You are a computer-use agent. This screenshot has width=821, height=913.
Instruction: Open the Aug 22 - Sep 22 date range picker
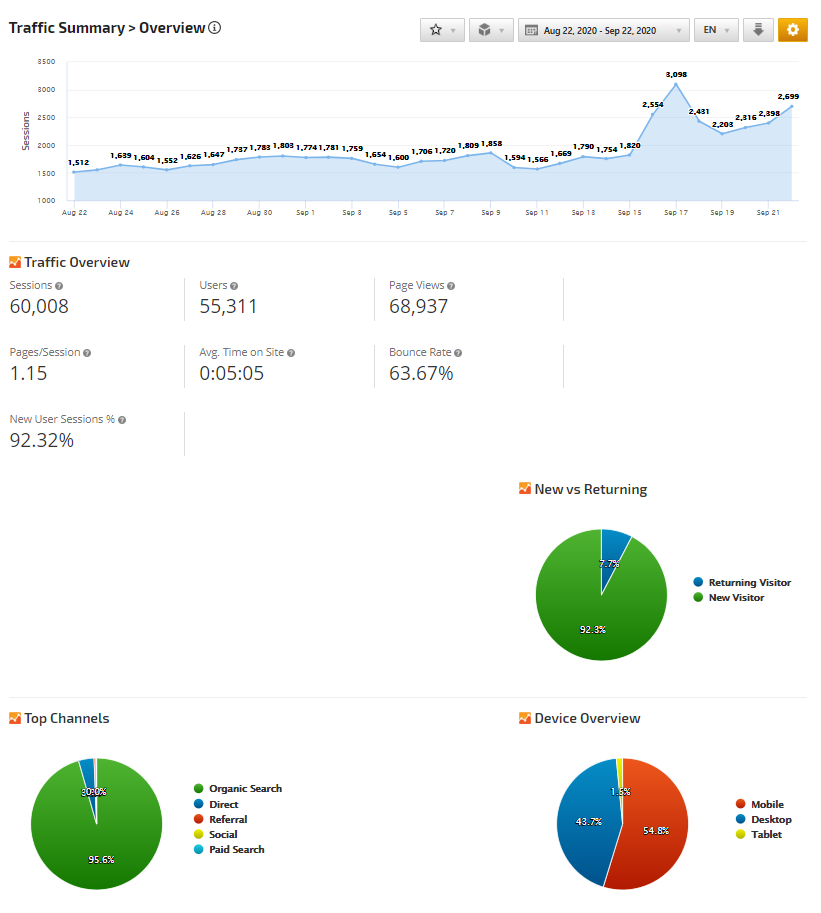click(603, 30)
